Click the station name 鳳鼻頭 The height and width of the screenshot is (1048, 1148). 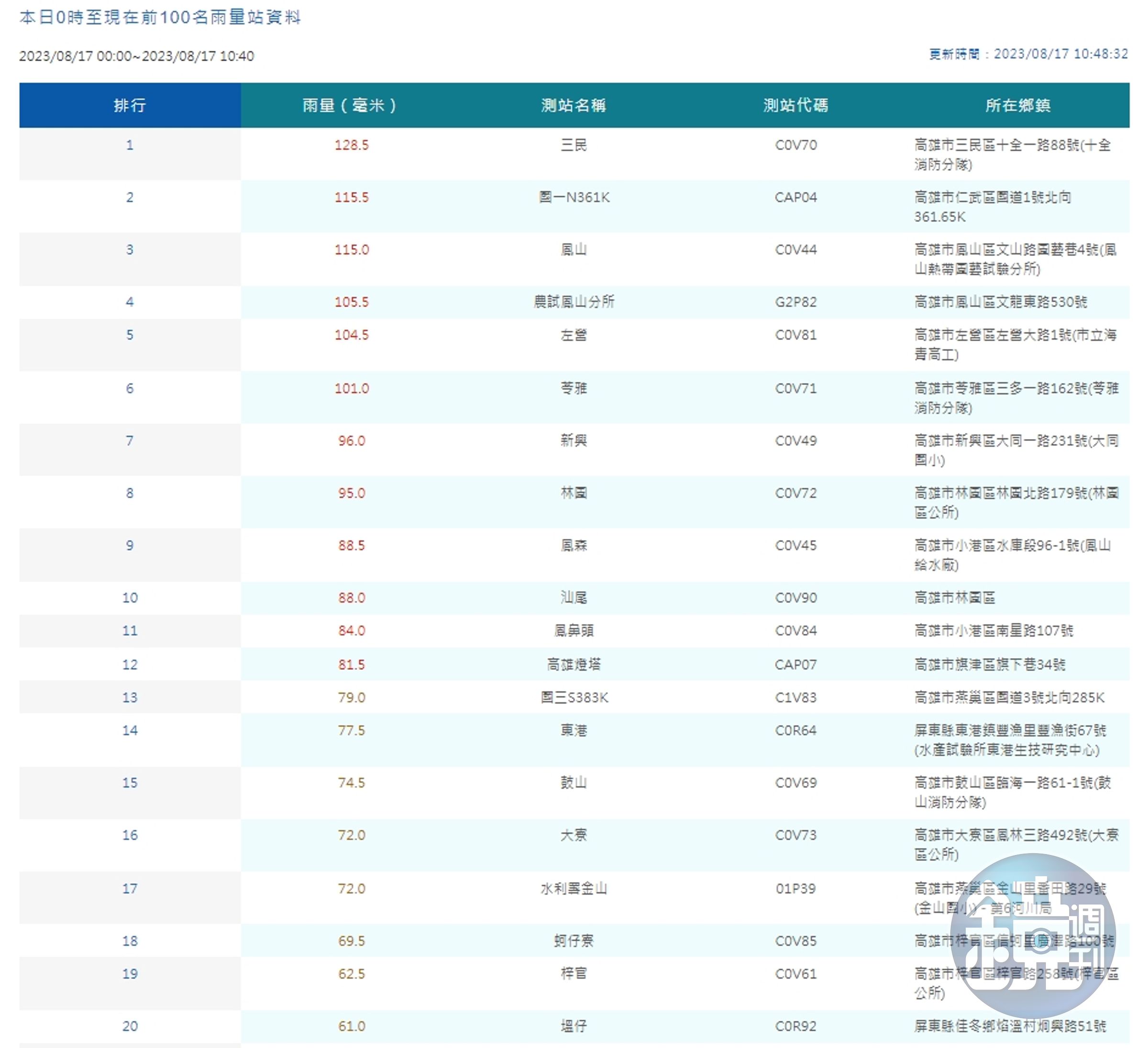(x=574, y=631)
